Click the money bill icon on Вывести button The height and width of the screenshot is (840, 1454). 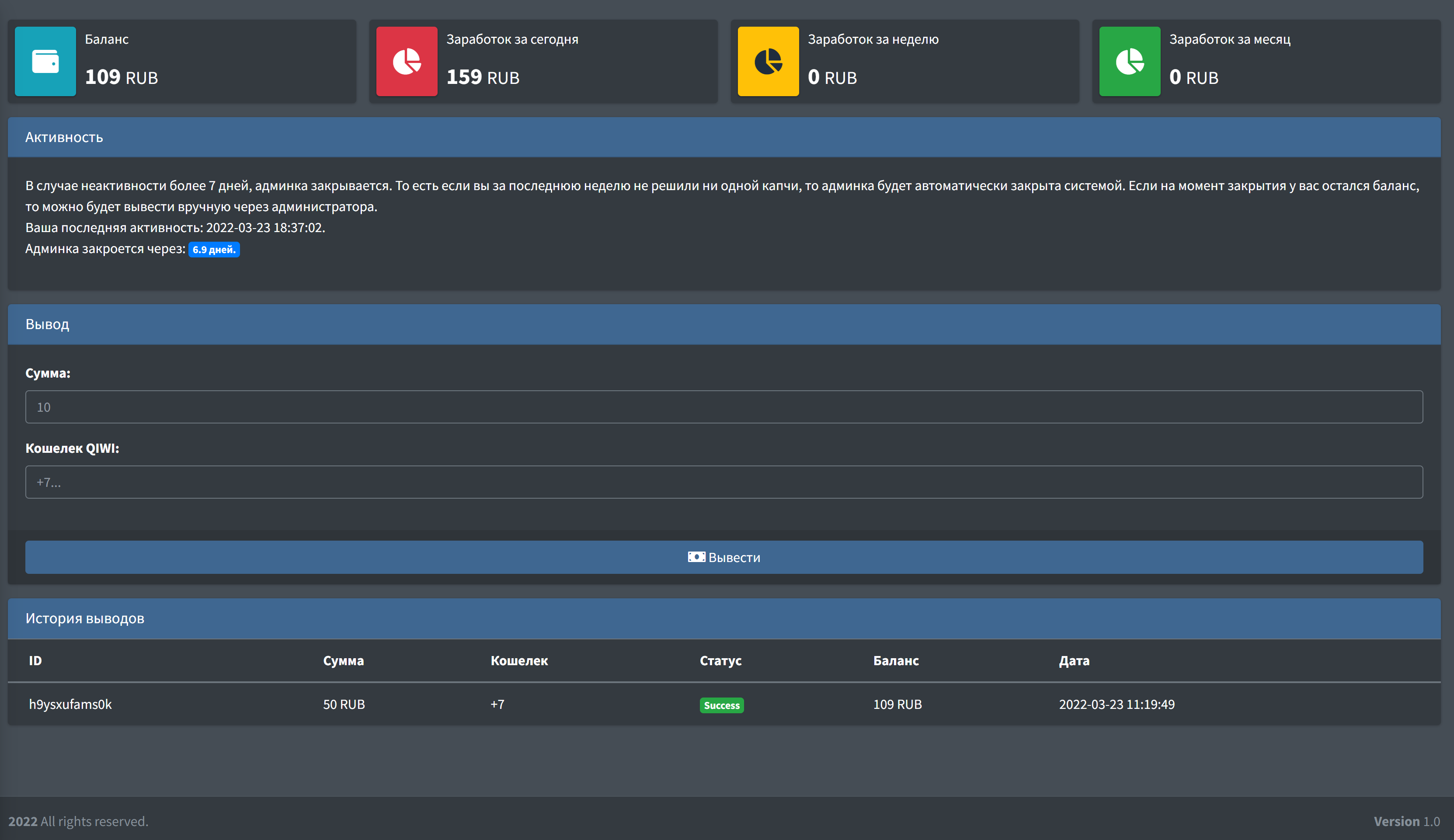[x=696, y=557]
